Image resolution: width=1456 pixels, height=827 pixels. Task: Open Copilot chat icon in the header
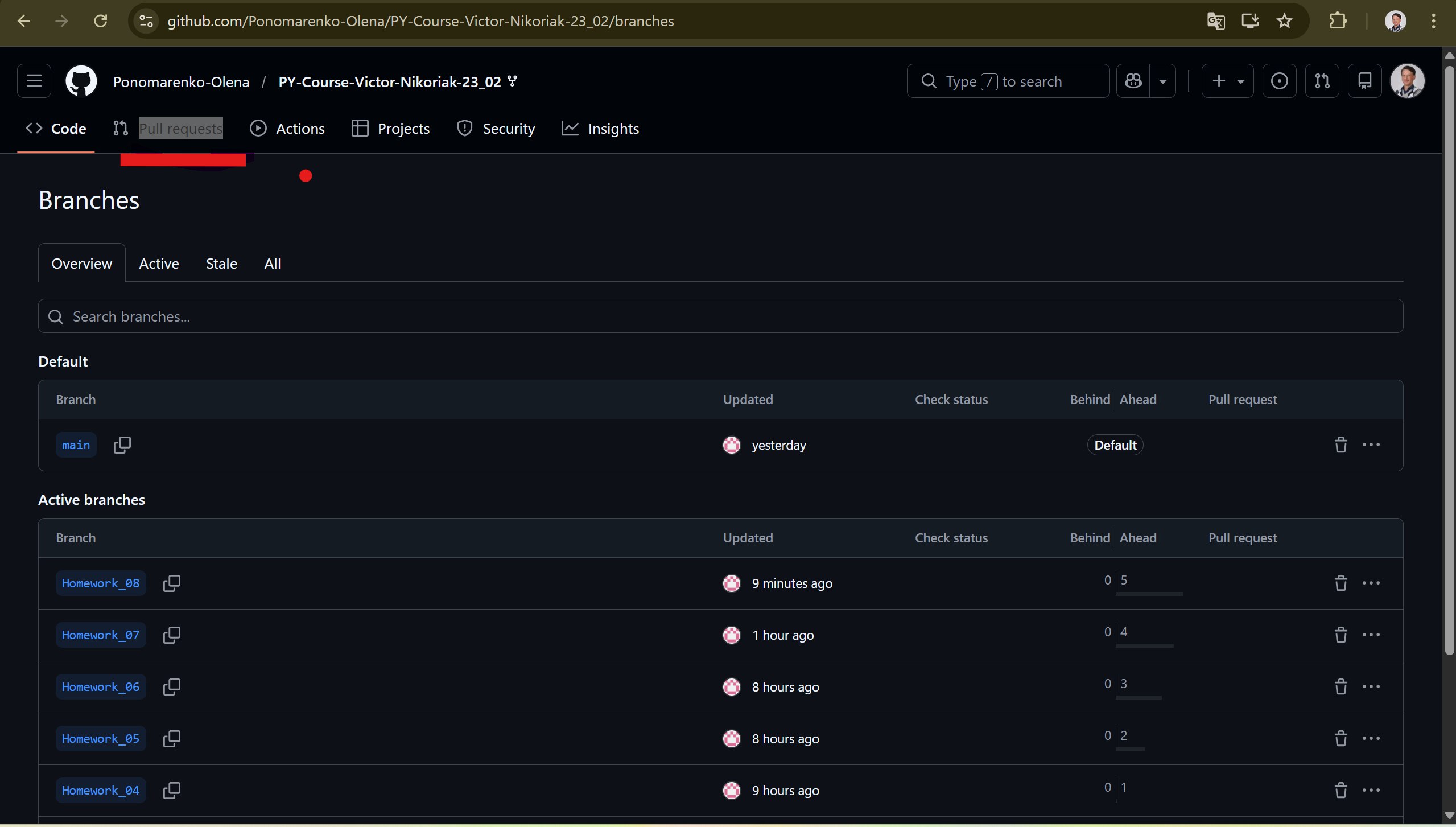point(1133,81)
